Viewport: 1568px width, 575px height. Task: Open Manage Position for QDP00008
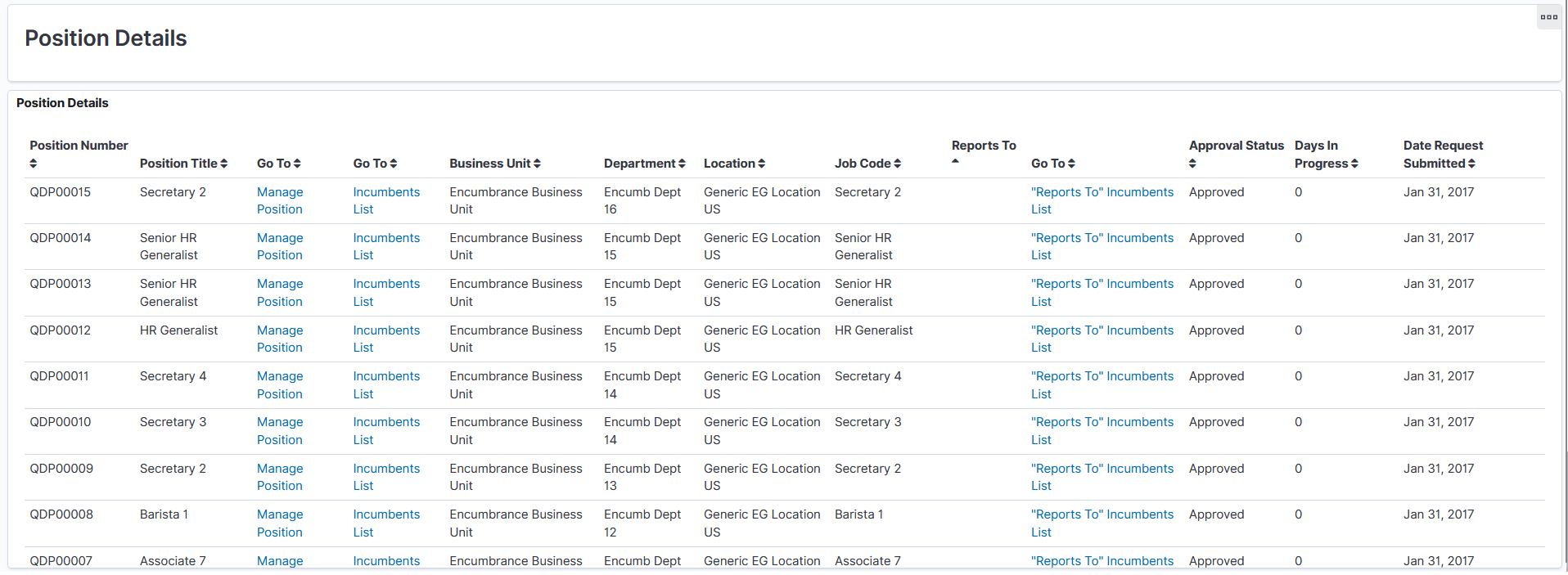pos(280,523)
